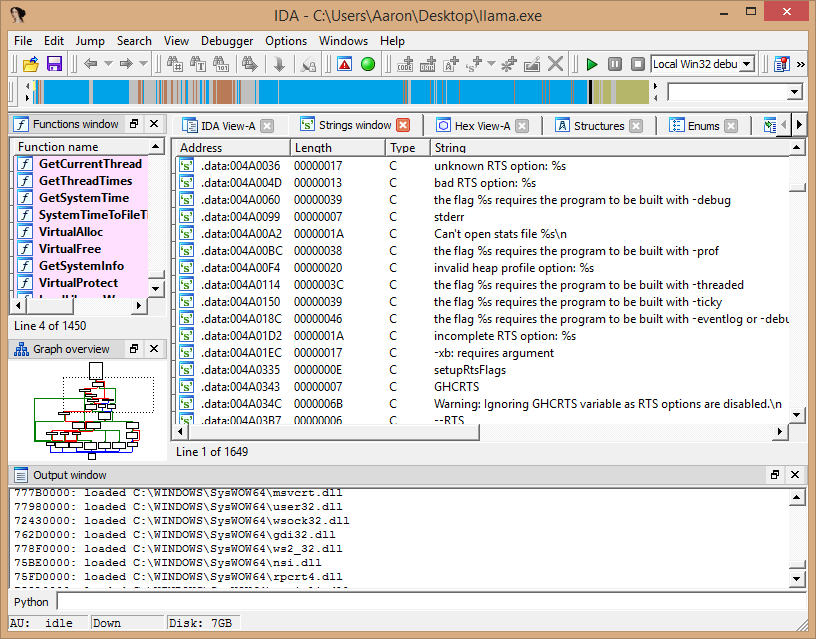Close the Hex View-A tab
This screenshot has height=639, width=816.
coord(522,126)
